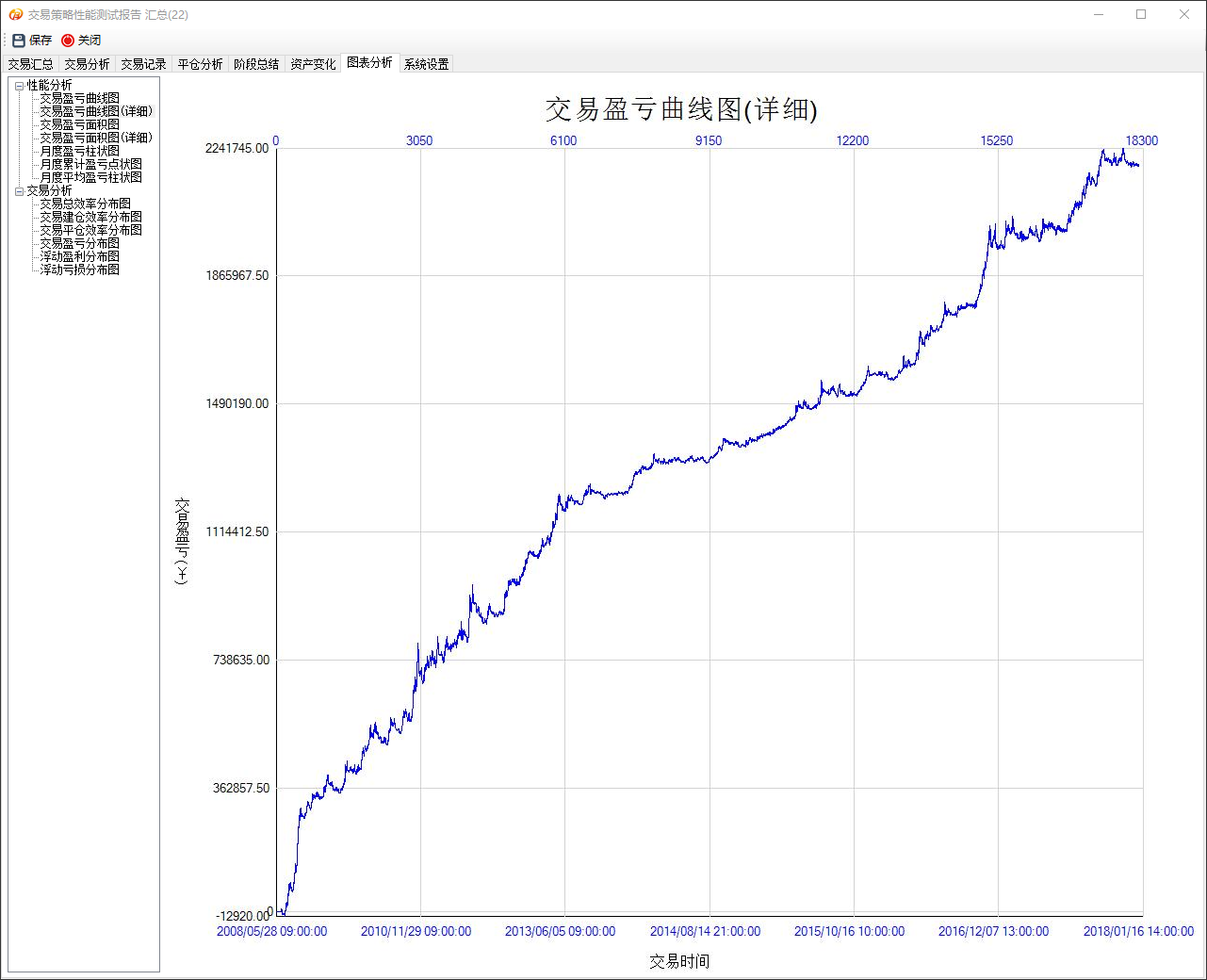Open 月度盈亏柱状图 chart from tree
Image resolution: width=1207 pixels, height=980 pixels.
[79, 151]
